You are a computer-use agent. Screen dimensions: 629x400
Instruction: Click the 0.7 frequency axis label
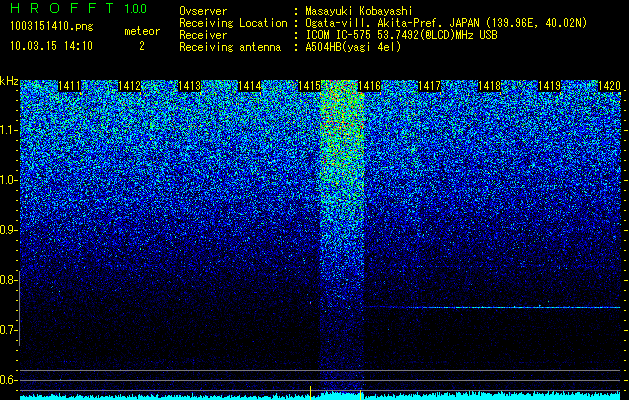tap(8, 330)
